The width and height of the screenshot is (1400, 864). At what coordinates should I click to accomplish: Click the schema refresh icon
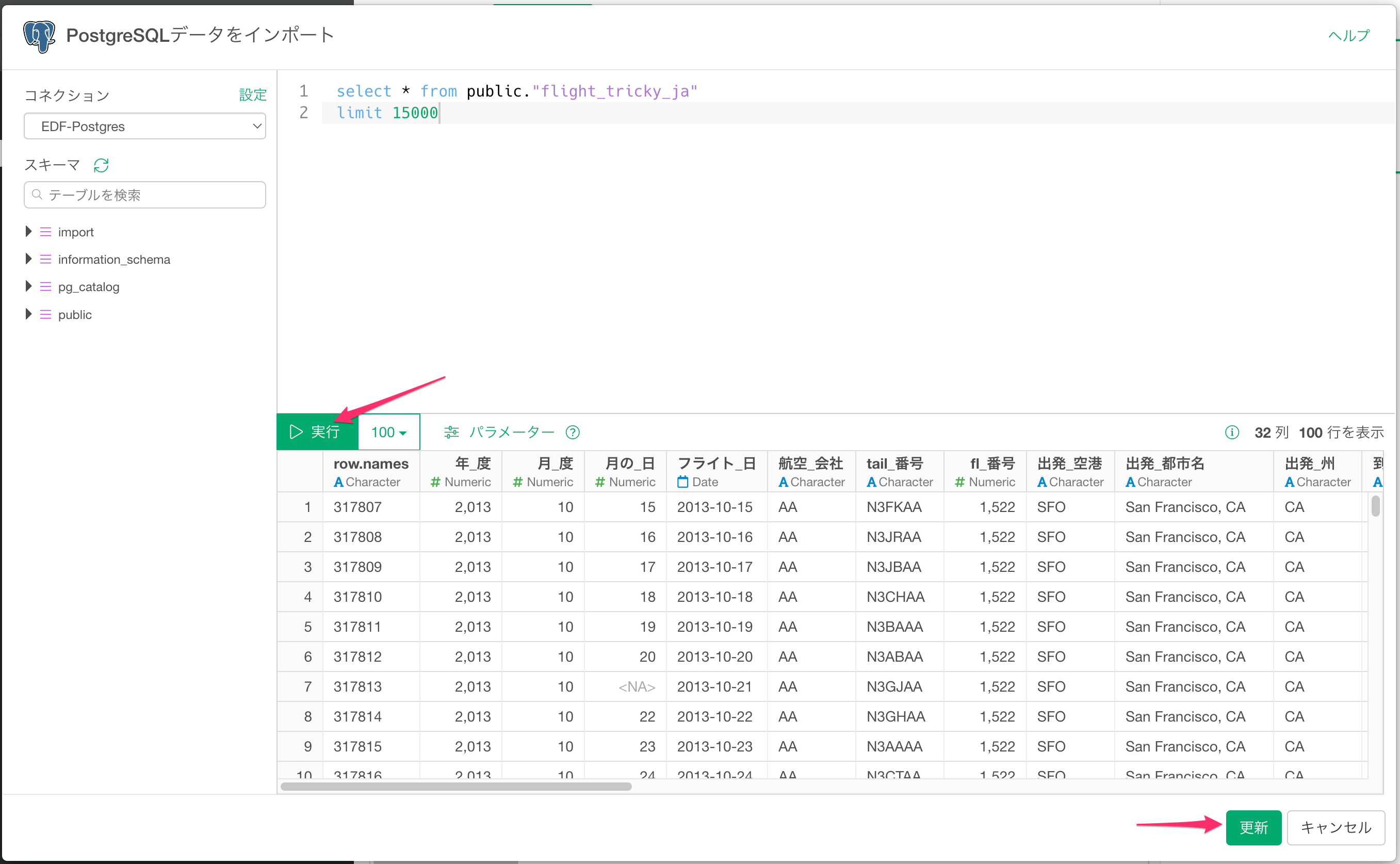coord(101,165)
